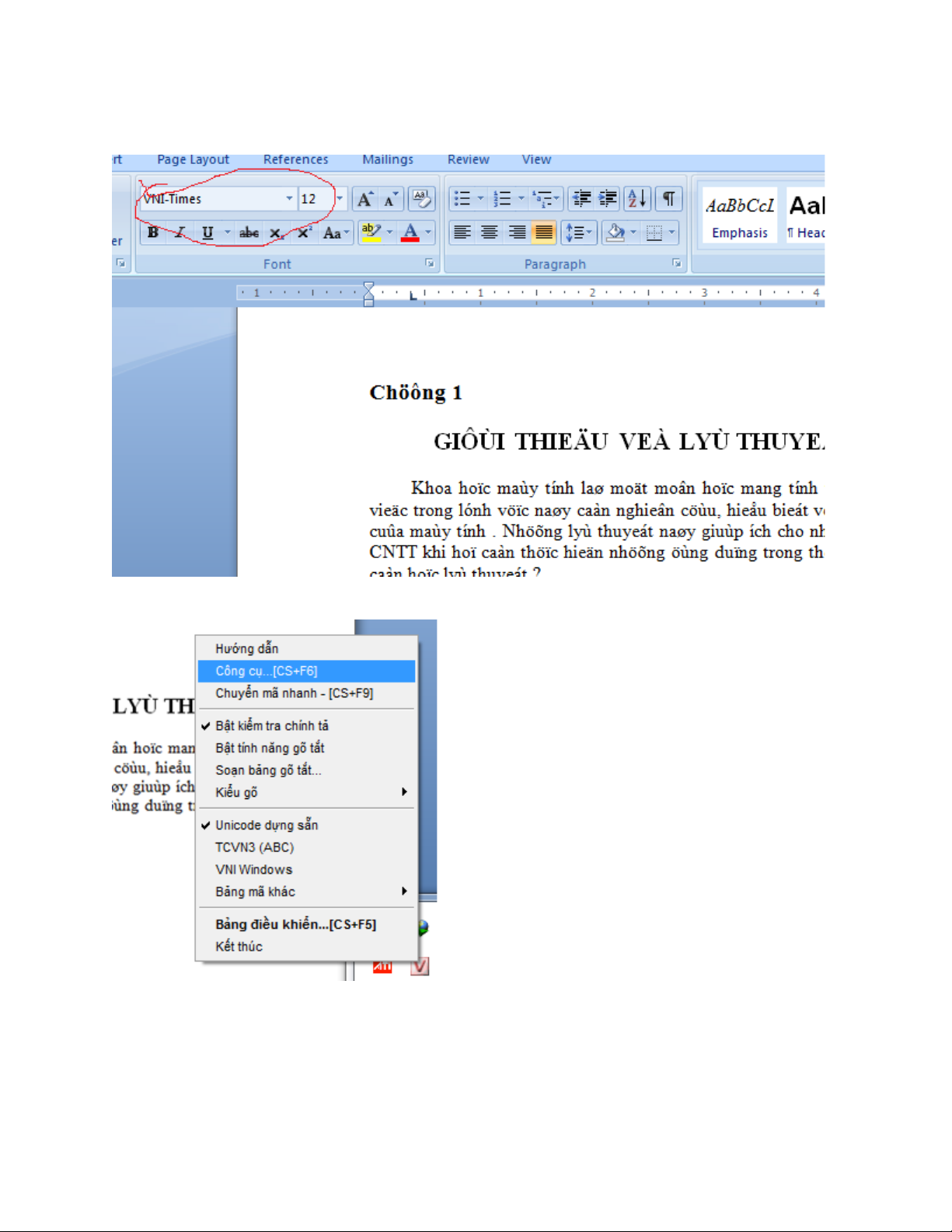
Task: Click the Sort A-Z icon
Action: pos(636,199)
